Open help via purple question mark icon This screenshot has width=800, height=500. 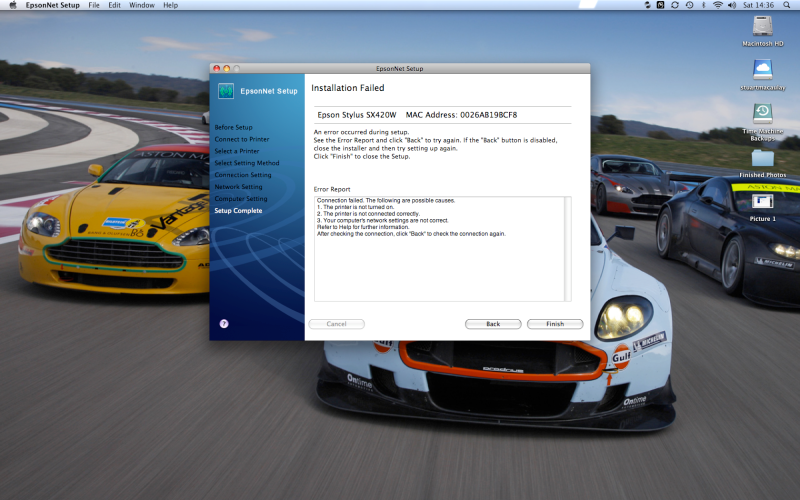(224, 323)
